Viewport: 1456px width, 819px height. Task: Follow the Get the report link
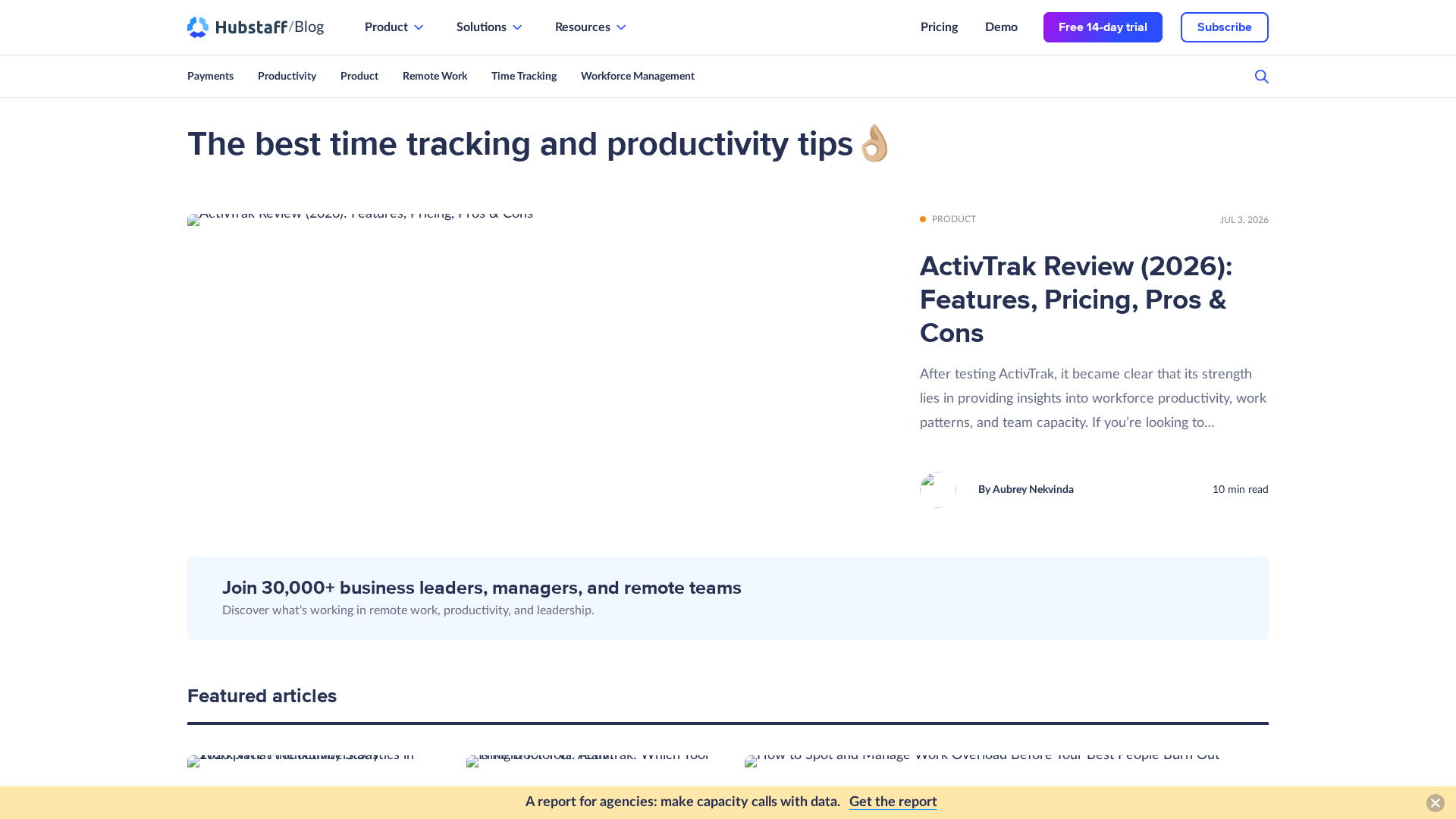(x=893, y=802)
